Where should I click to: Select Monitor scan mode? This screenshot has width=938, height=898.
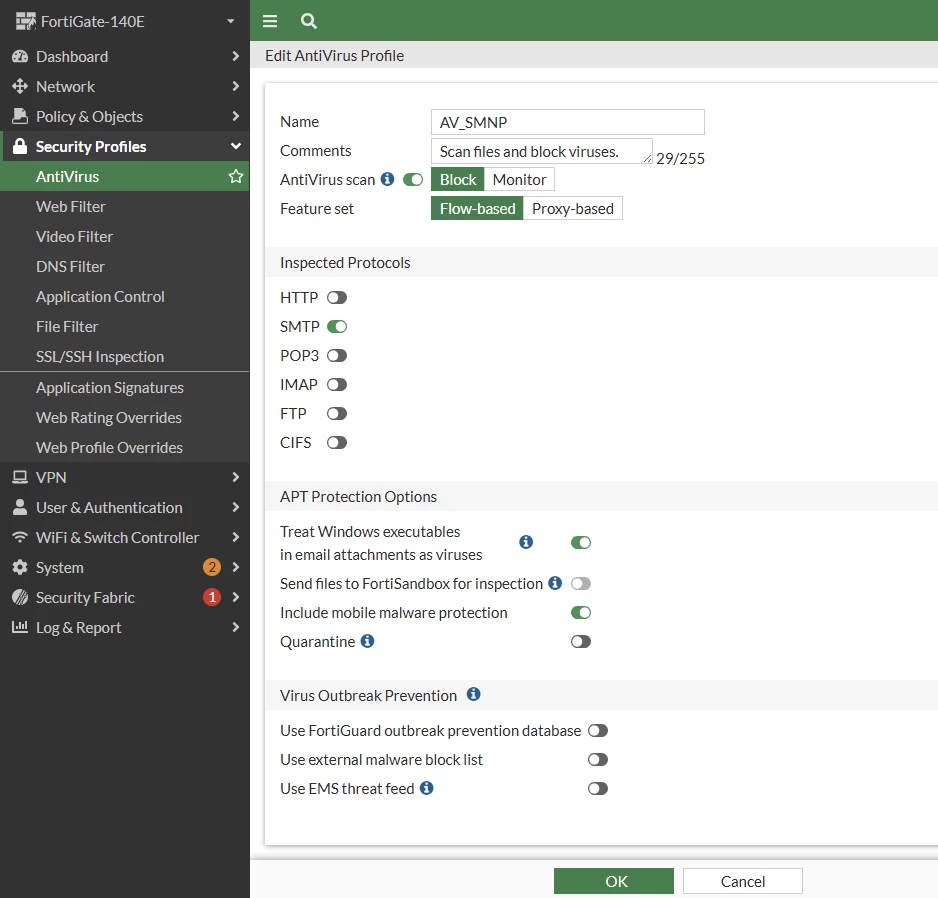click(519, 179)
